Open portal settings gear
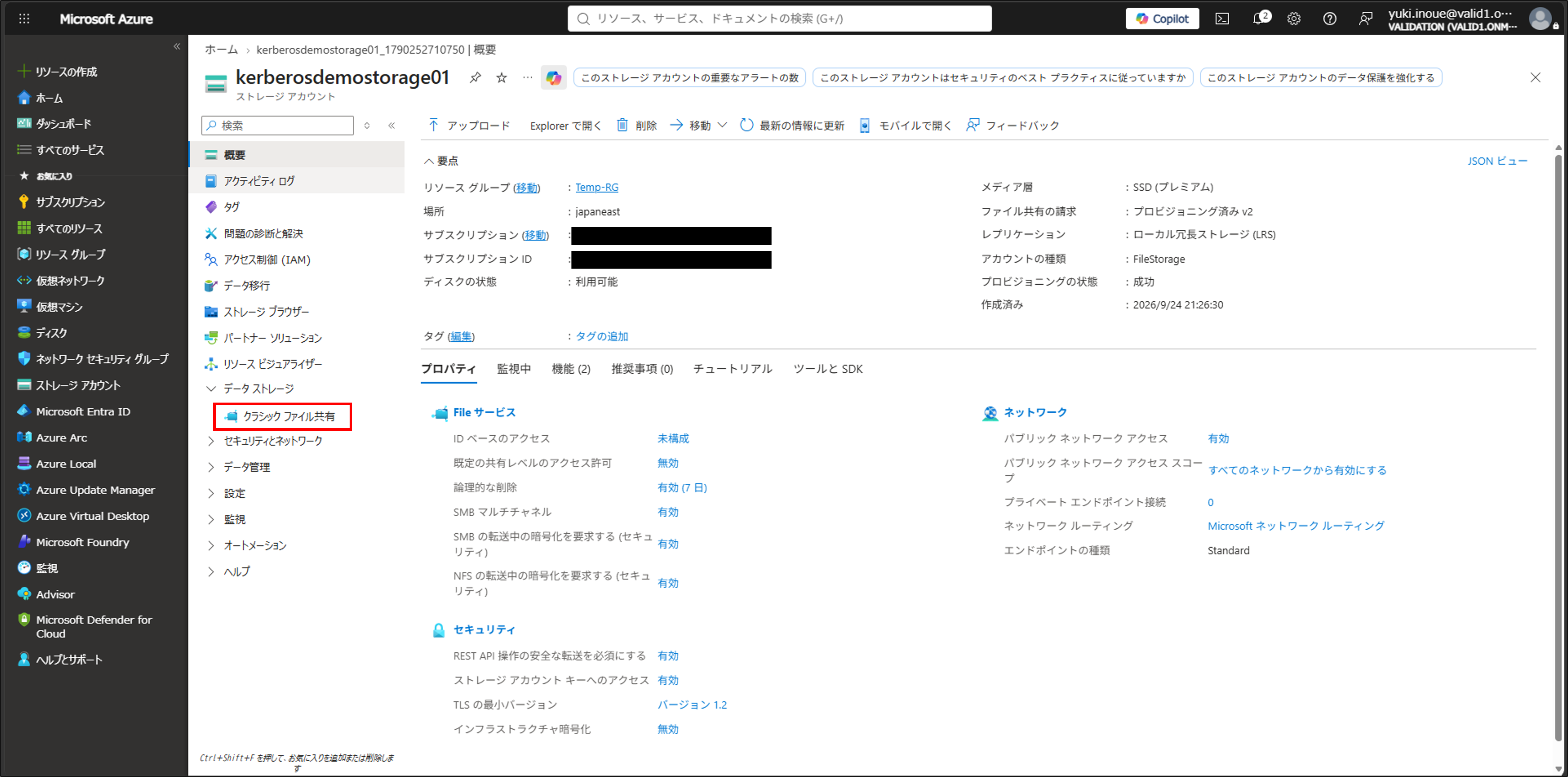Screen dimensions: 1568x777 (x=1293, y=19)
